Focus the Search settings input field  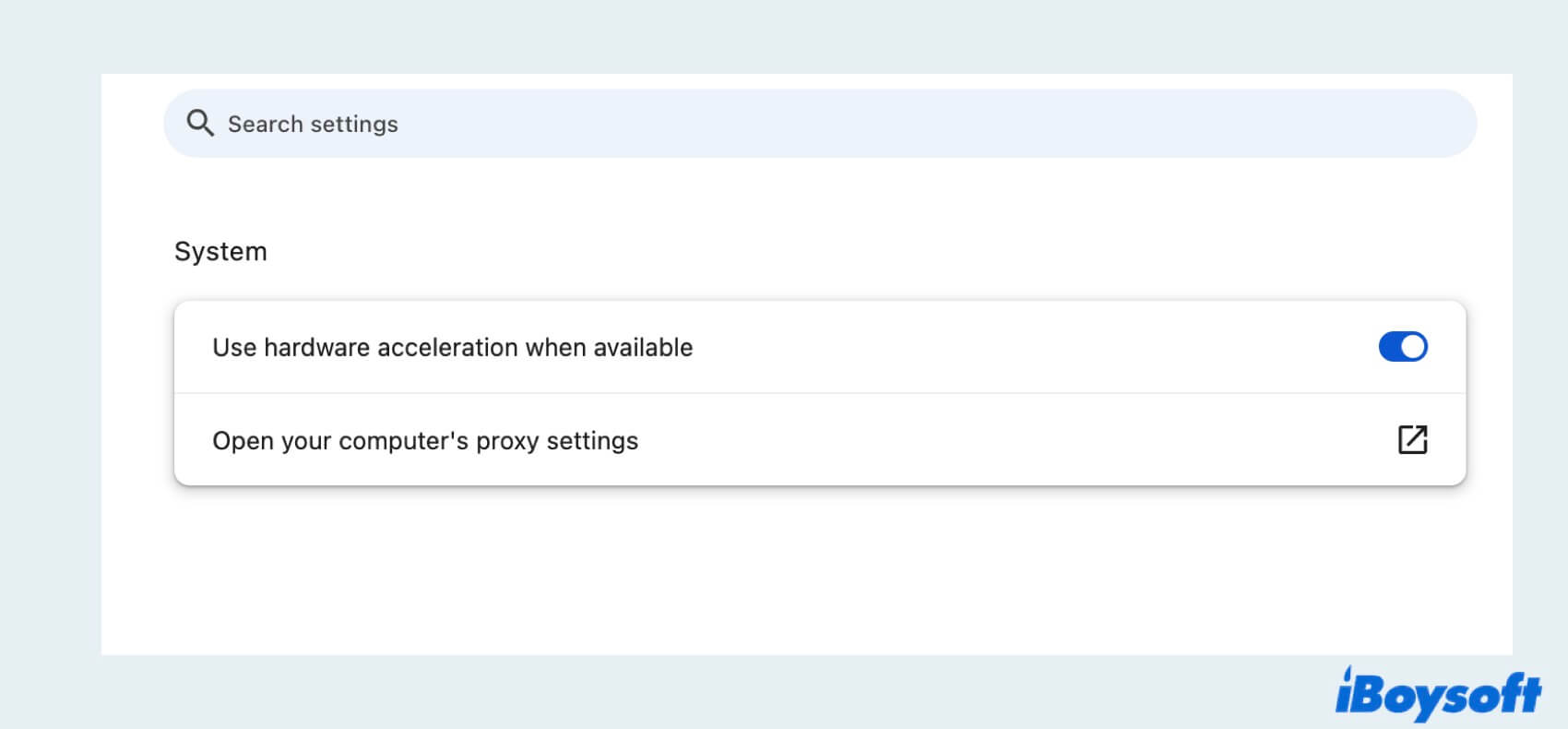646,123
